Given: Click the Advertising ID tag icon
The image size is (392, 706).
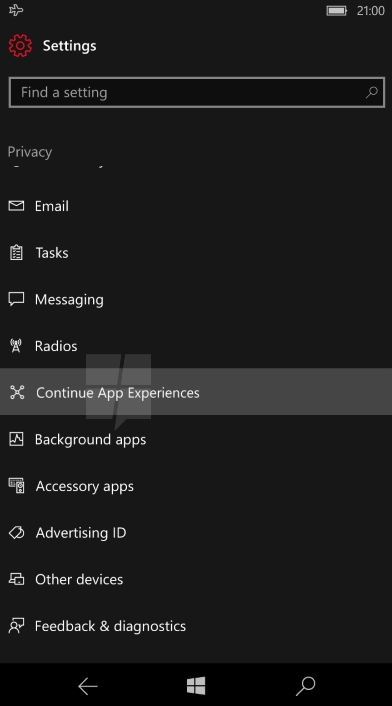Looking at the screenshot, I should click(17, 533).
